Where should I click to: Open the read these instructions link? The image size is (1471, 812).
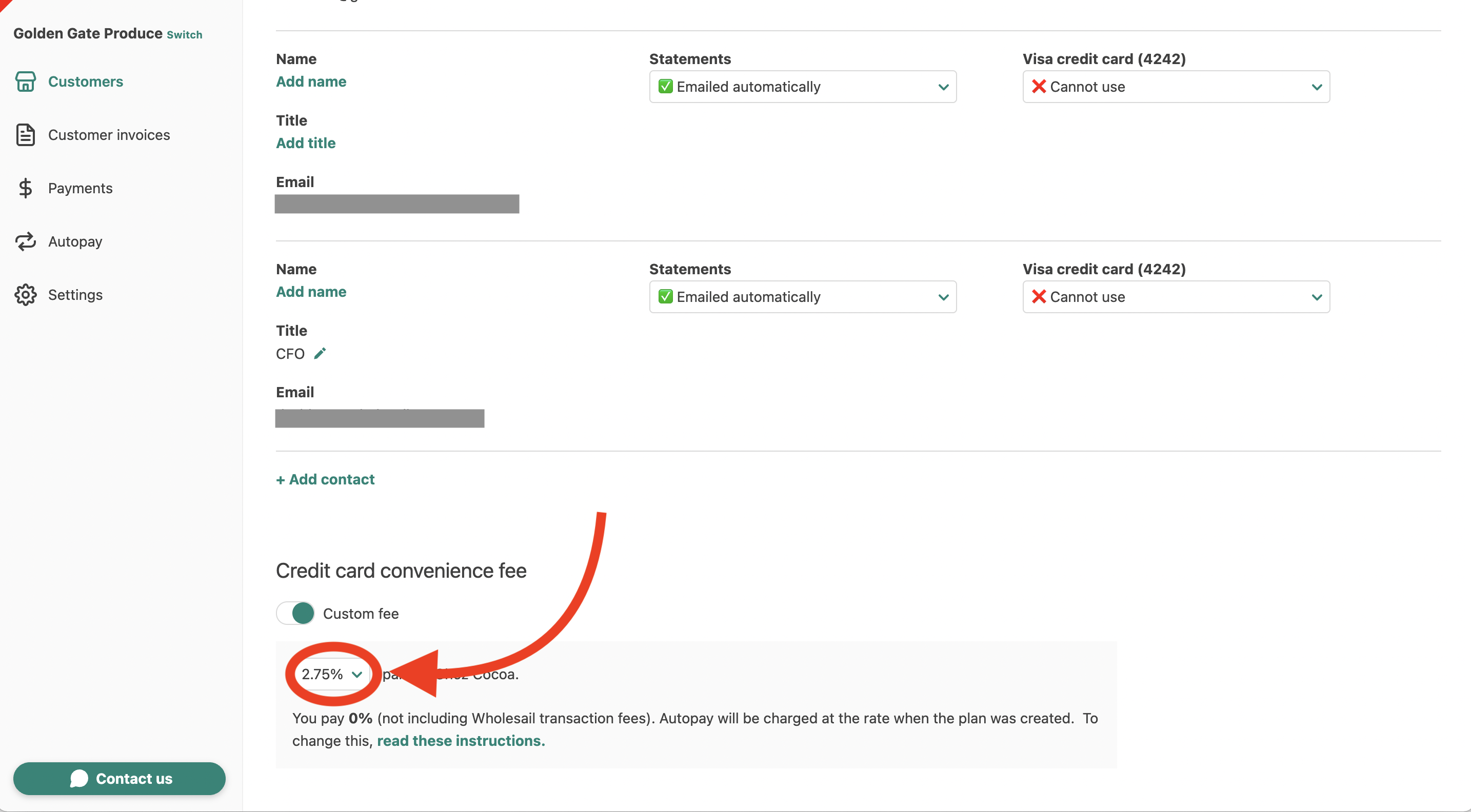(460, 741)
